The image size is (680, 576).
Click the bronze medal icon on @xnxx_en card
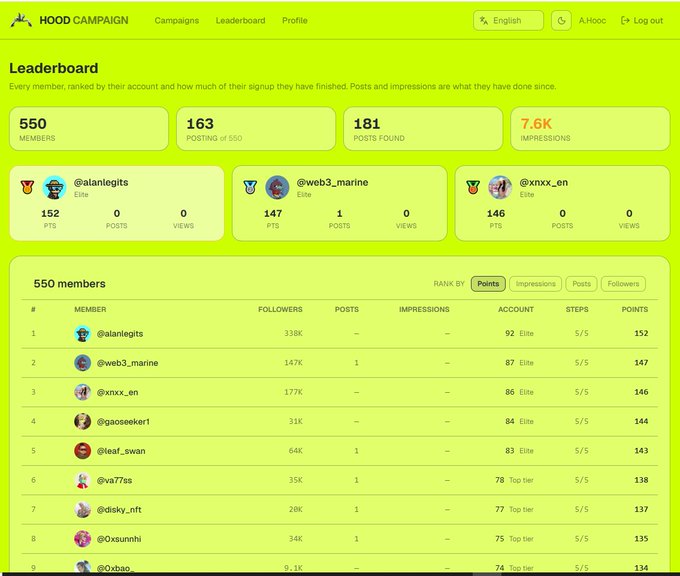point(473,187)
